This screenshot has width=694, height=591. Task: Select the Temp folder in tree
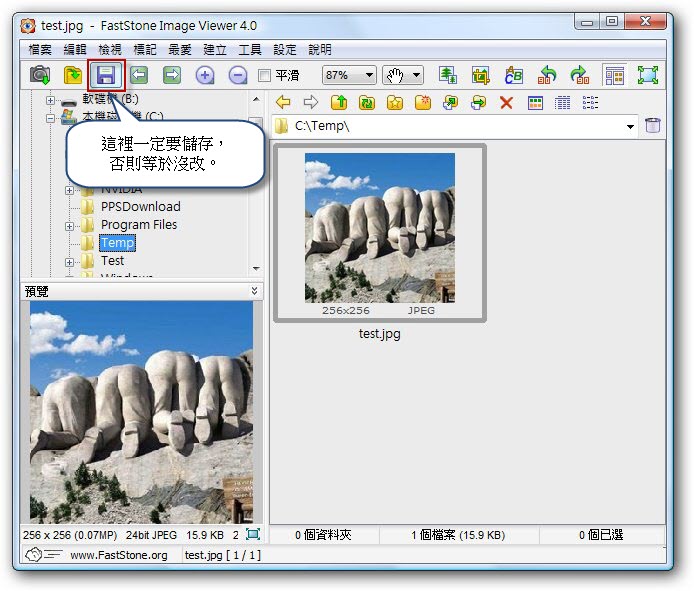117,243
